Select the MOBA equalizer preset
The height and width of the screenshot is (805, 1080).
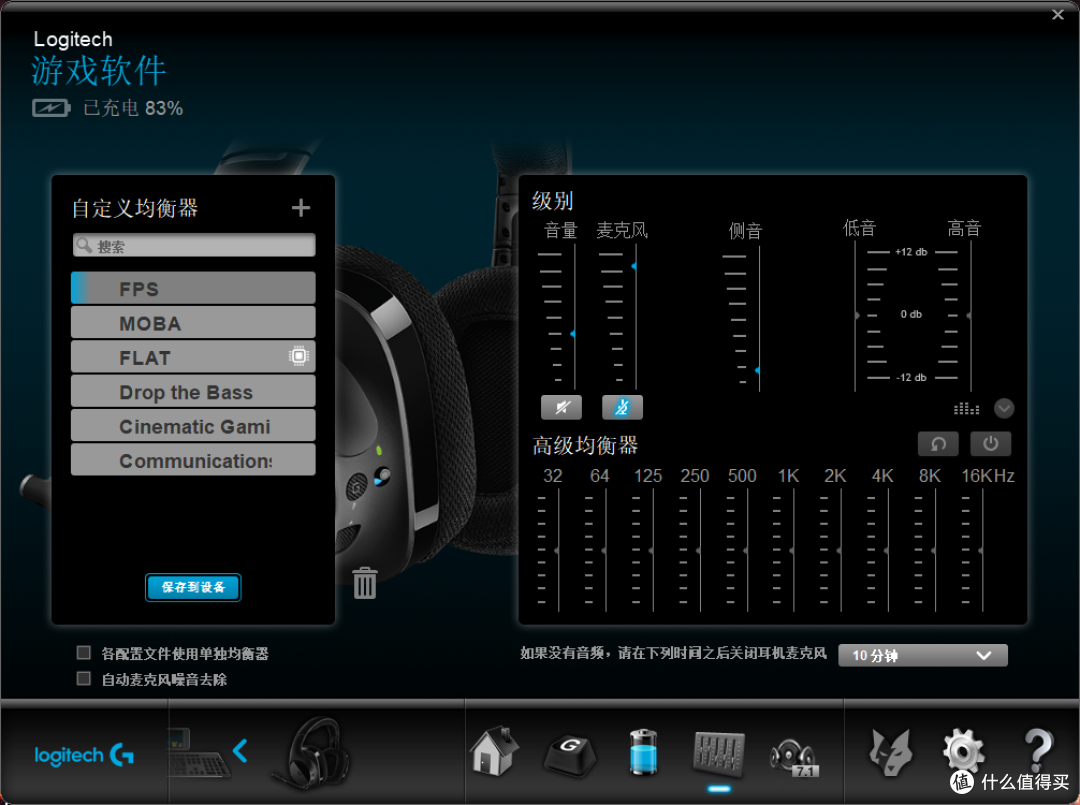click(x=193, y=322)
